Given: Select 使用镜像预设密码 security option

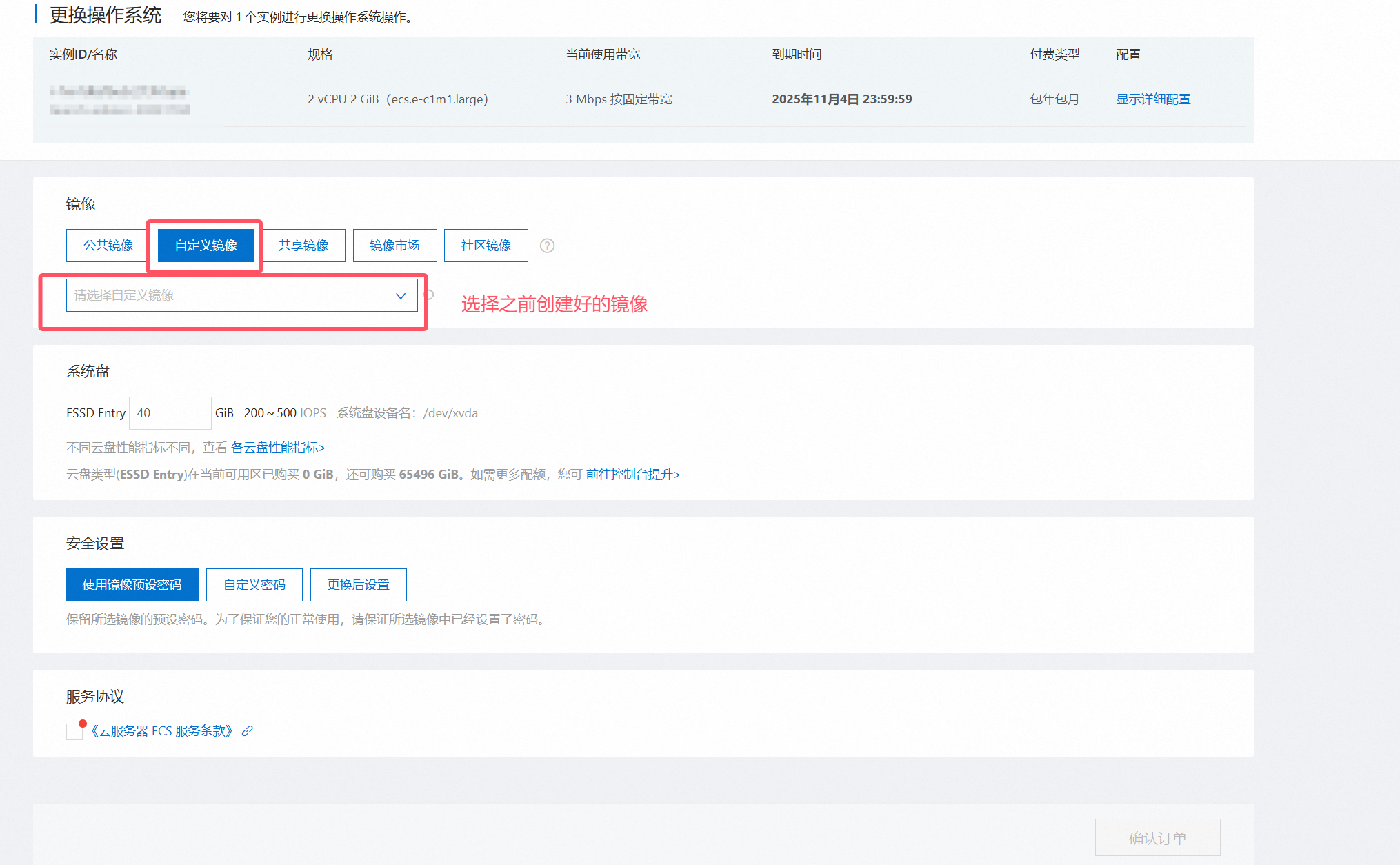Looking at the screenshot, I should coord(132,585).
